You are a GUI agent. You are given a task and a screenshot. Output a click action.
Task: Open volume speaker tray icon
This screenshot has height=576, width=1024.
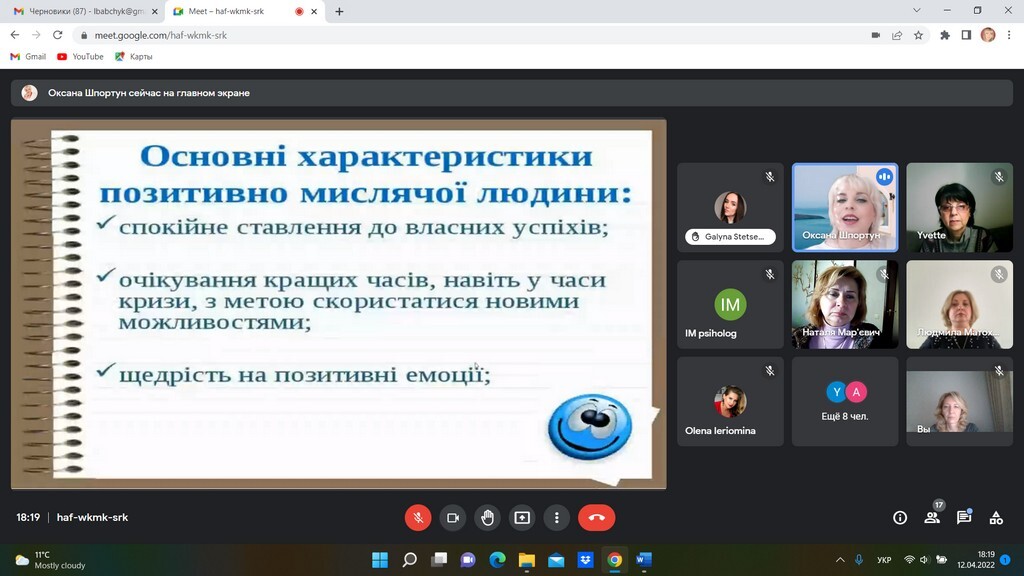(x=924, y=560)
